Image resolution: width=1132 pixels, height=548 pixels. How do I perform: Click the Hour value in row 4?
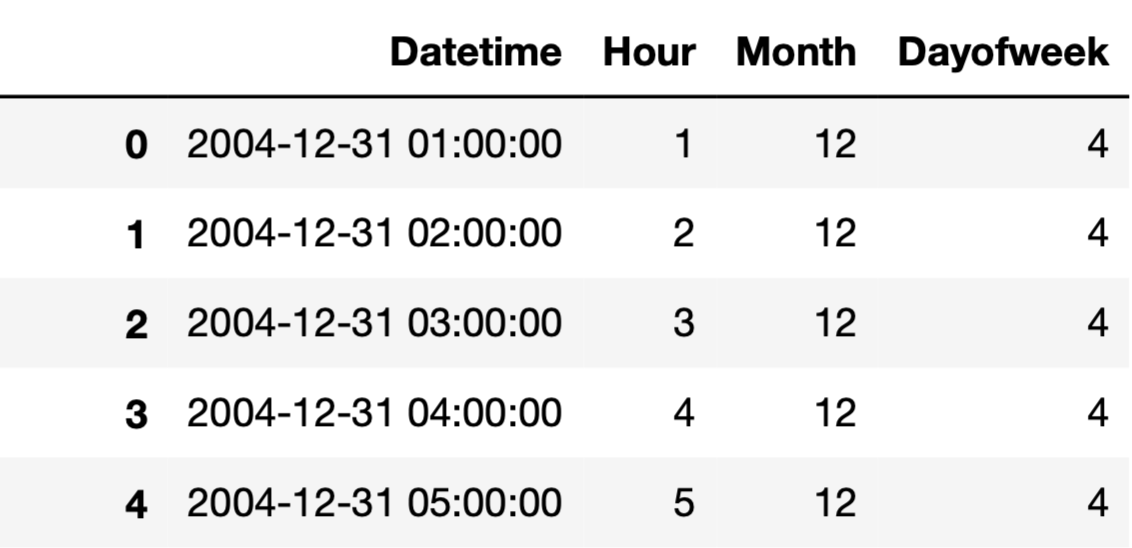click(683, 502)
